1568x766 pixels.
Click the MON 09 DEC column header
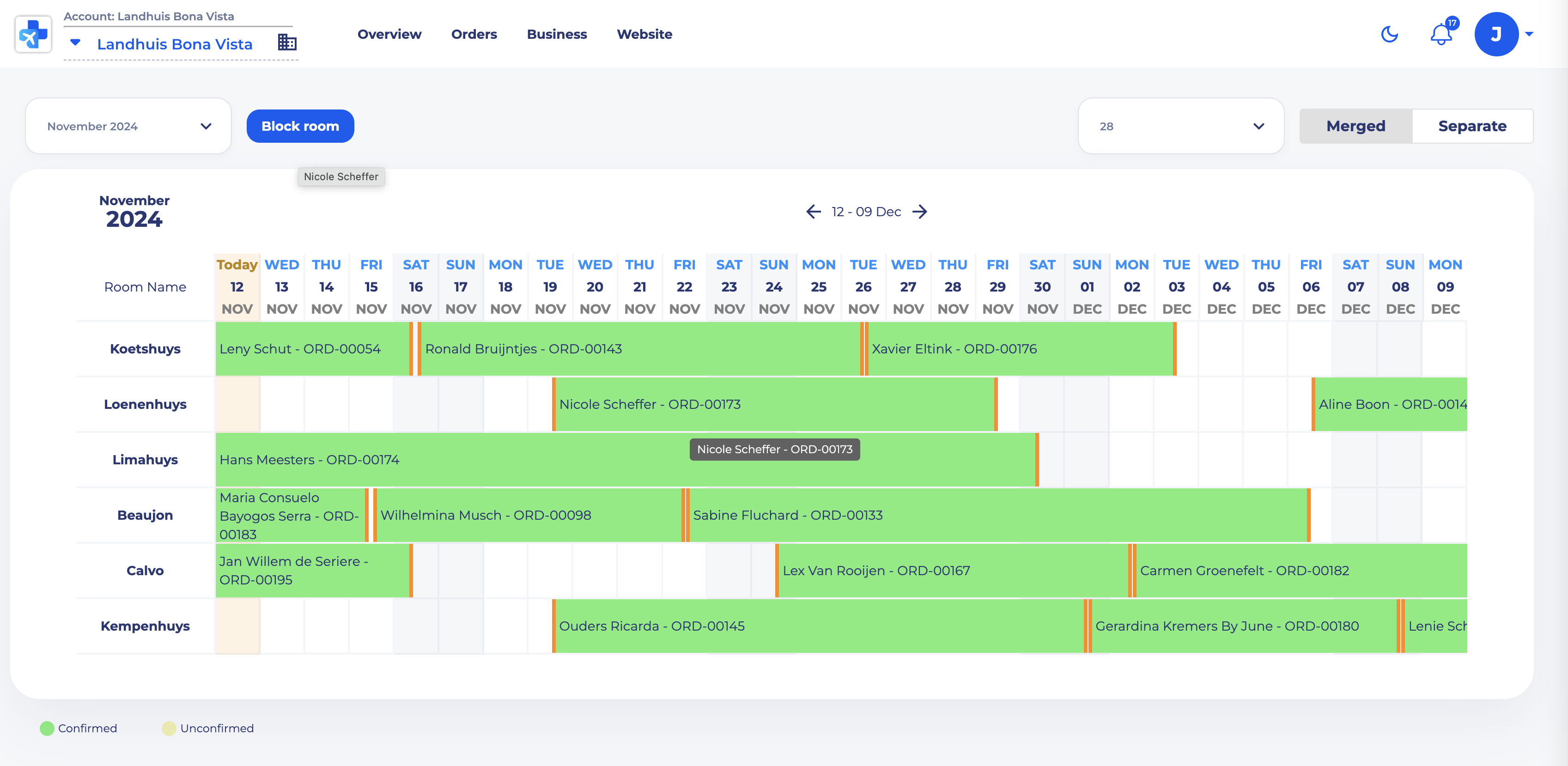tap(1445, 286)
